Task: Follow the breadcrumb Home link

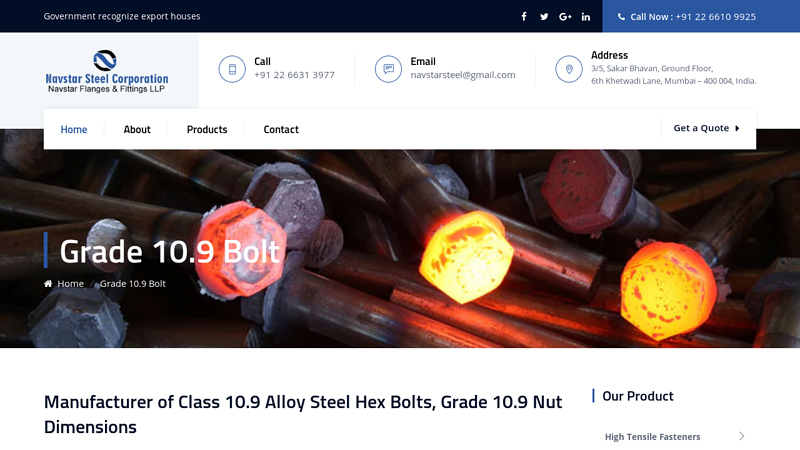Action: pyautogui.click(x=70, y=284)
